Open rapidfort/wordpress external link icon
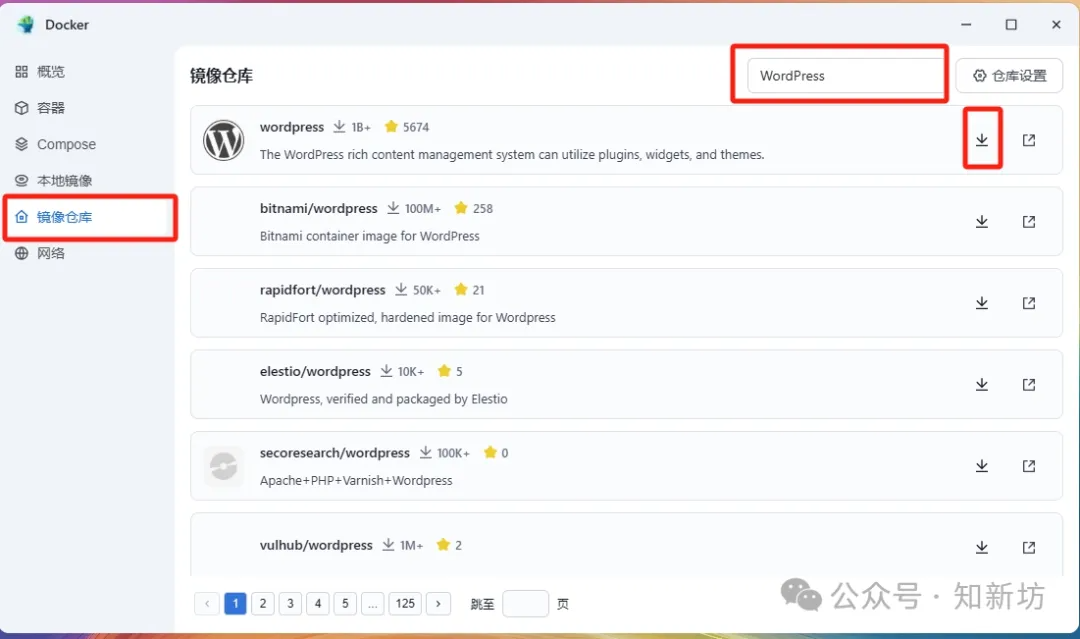The image size is (1080, 639). [x=1028, y=303]
